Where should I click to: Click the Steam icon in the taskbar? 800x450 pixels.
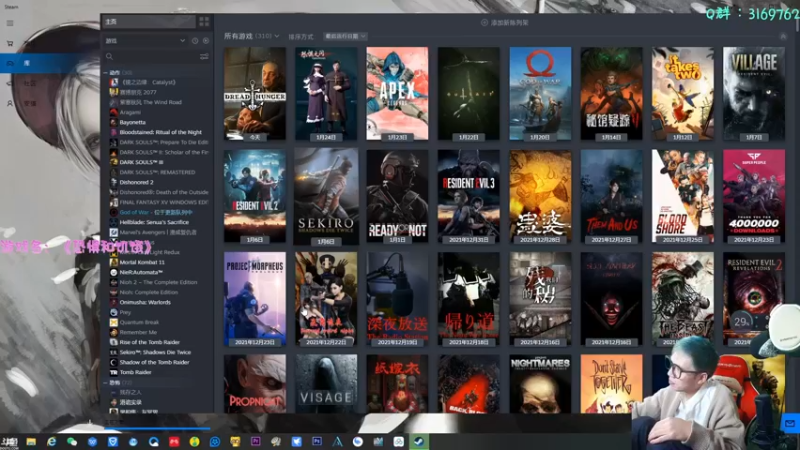coord(419,441)
